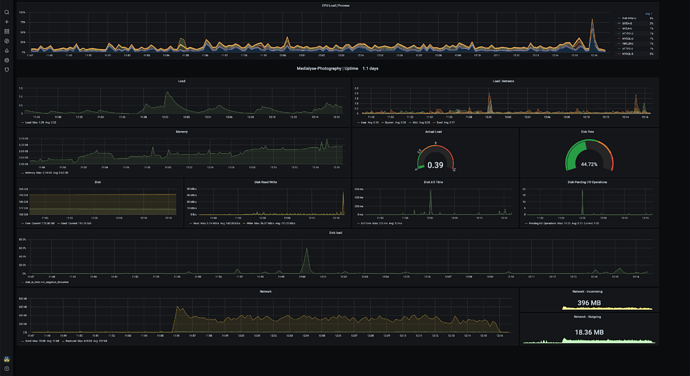The image size is (690, 376).
Task: Open the Actual Load panel title menu
Action: [433, 132]
